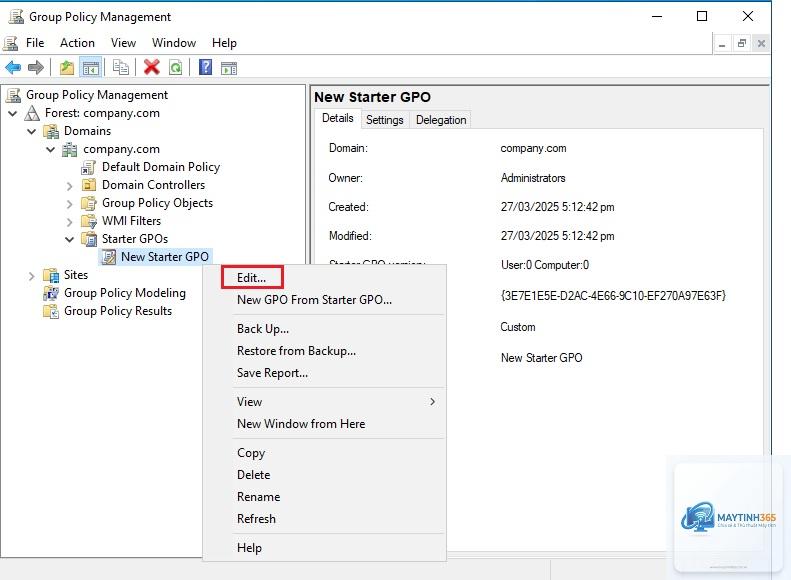
Task: Click the WMI Filters funnel folder icon
Action: [x=89, y=221]
